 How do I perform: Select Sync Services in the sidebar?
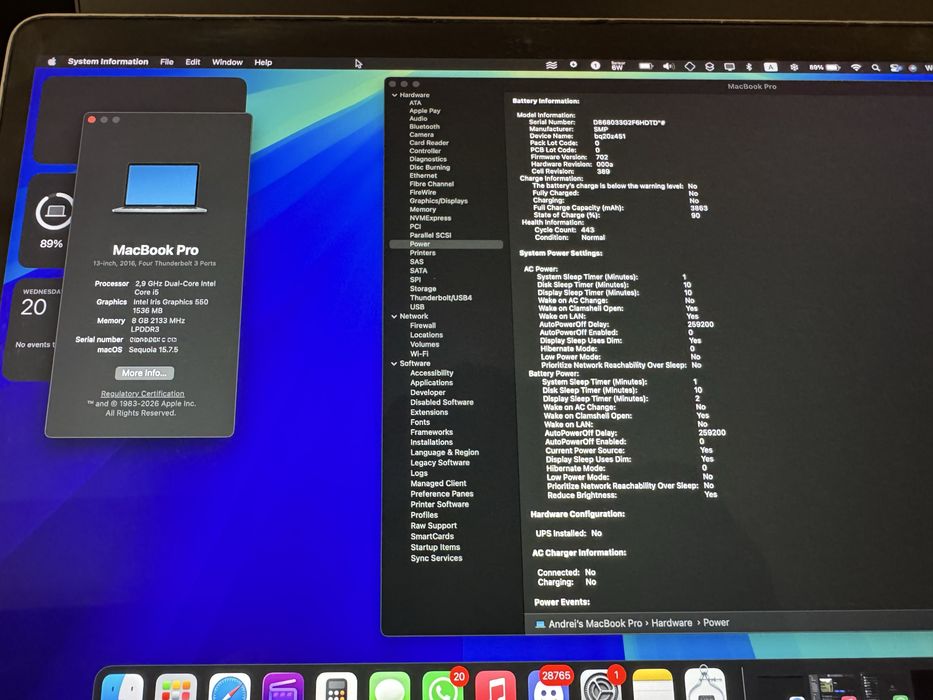tap(436, 558)
